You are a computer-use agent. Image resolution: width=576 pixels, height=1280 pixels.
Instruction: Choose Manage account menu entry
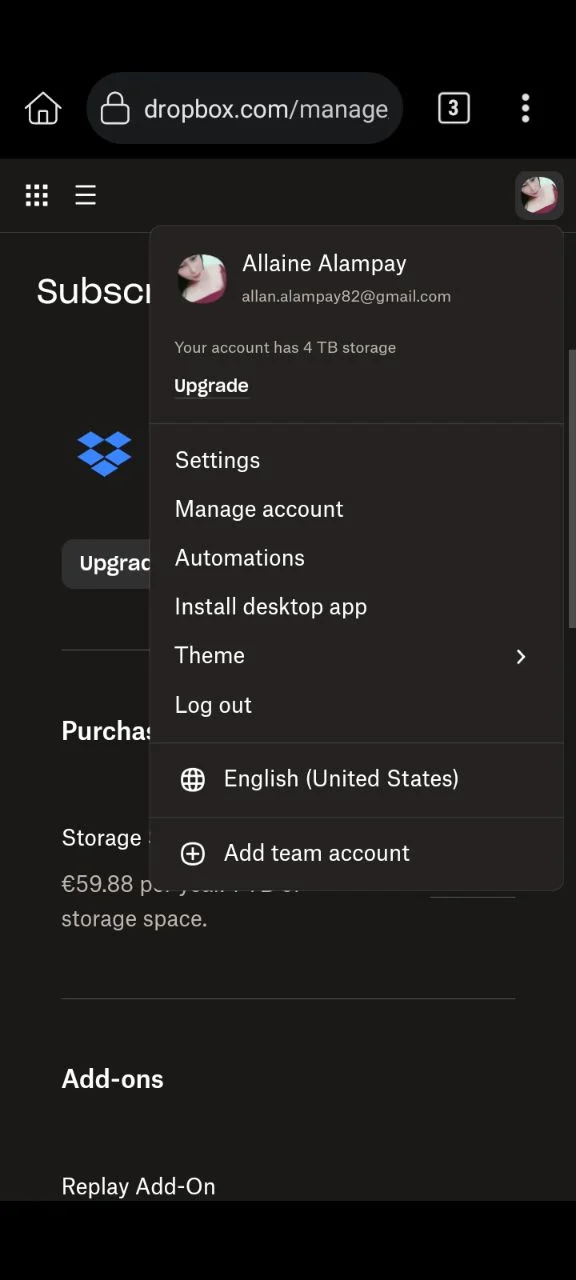pyautogui.click(x=259, y=509)
